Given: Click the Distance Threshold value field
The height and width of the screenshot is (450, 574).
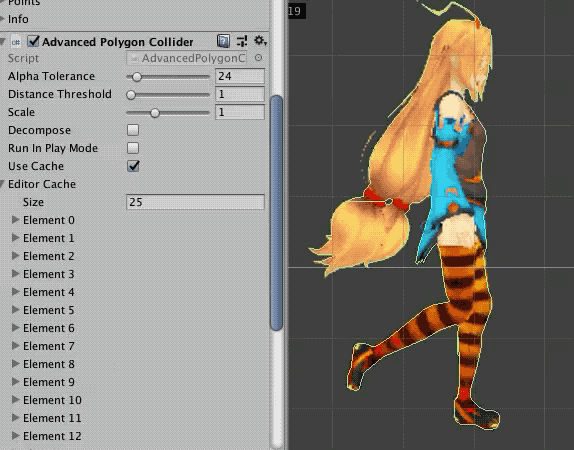Looking at the screenshot, I should (240, 94).
